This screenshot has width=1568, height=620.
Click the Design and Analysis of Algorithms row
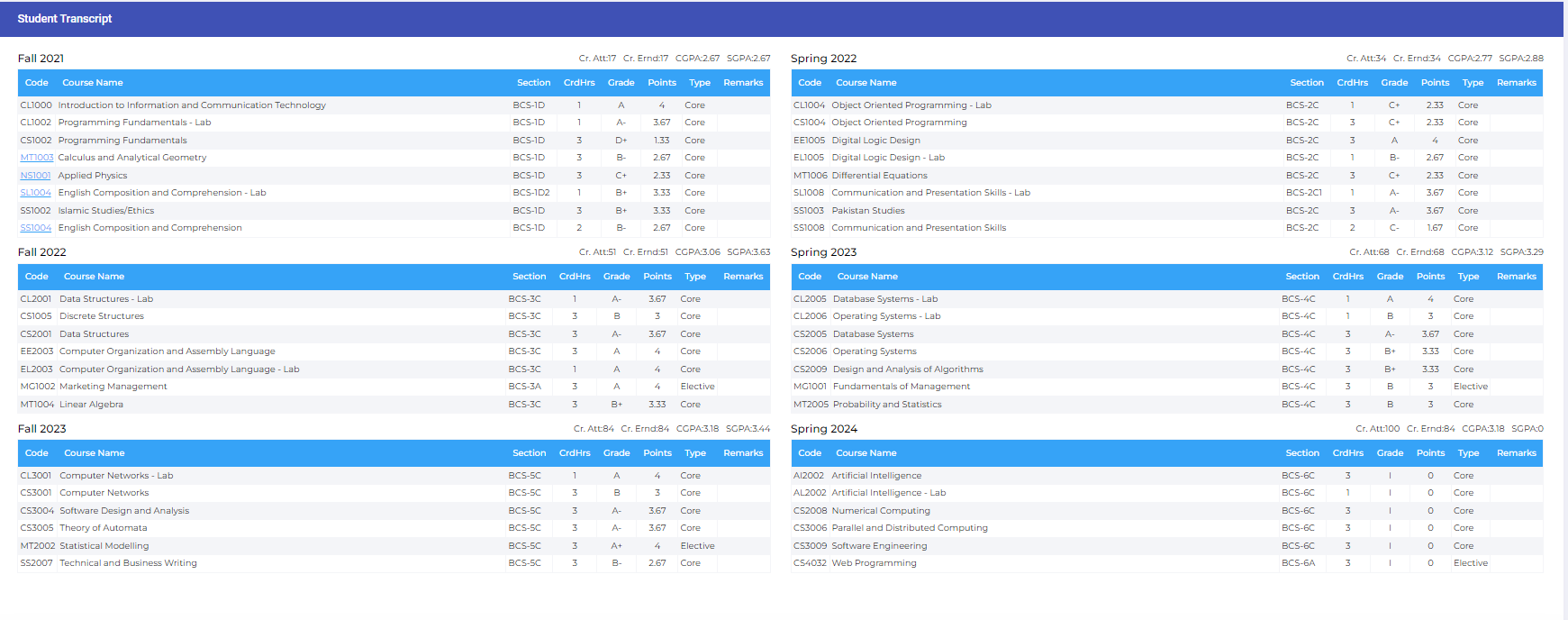907,369
